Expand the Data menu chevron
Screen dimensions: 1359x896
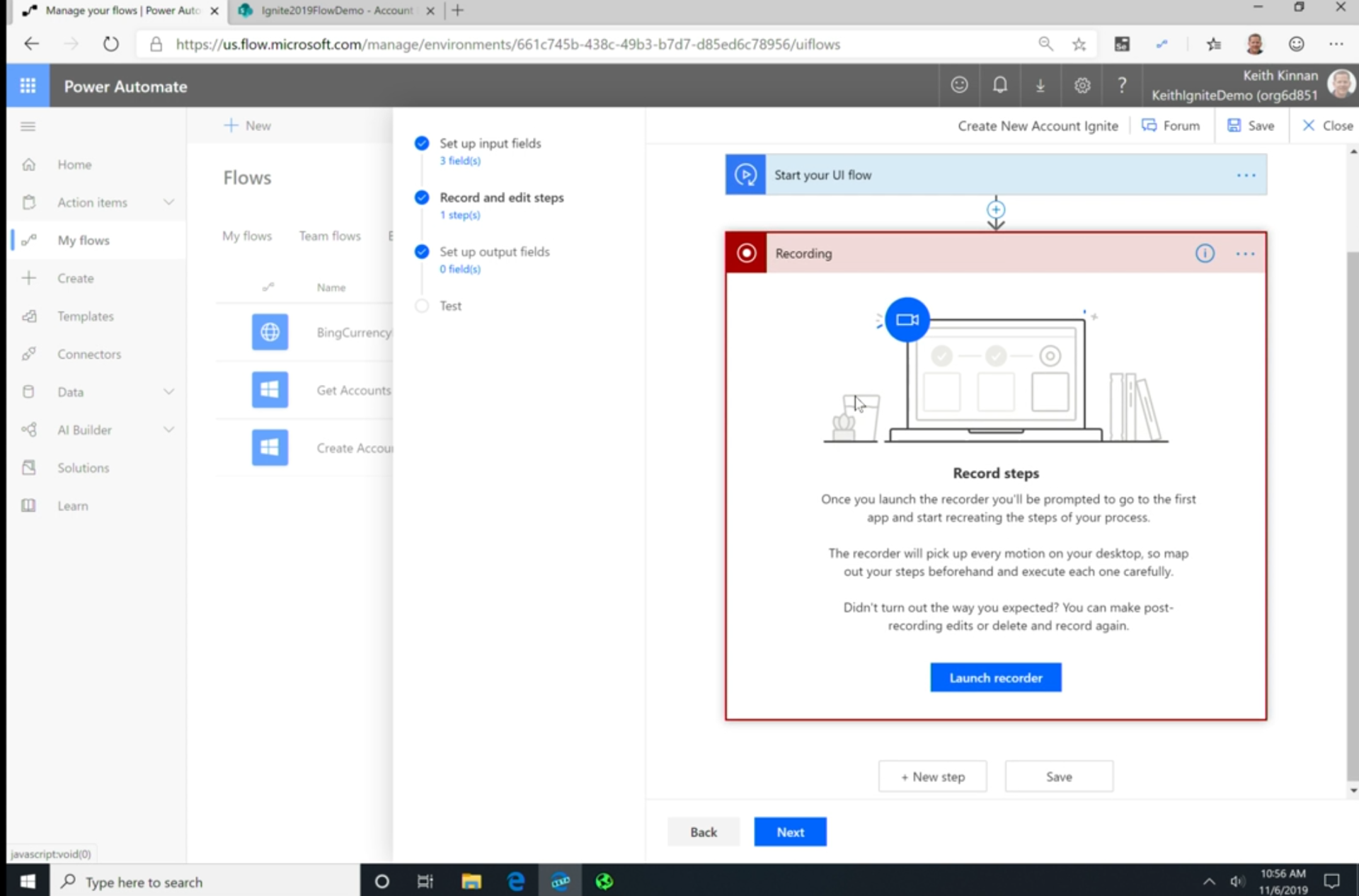pos(168,391)
